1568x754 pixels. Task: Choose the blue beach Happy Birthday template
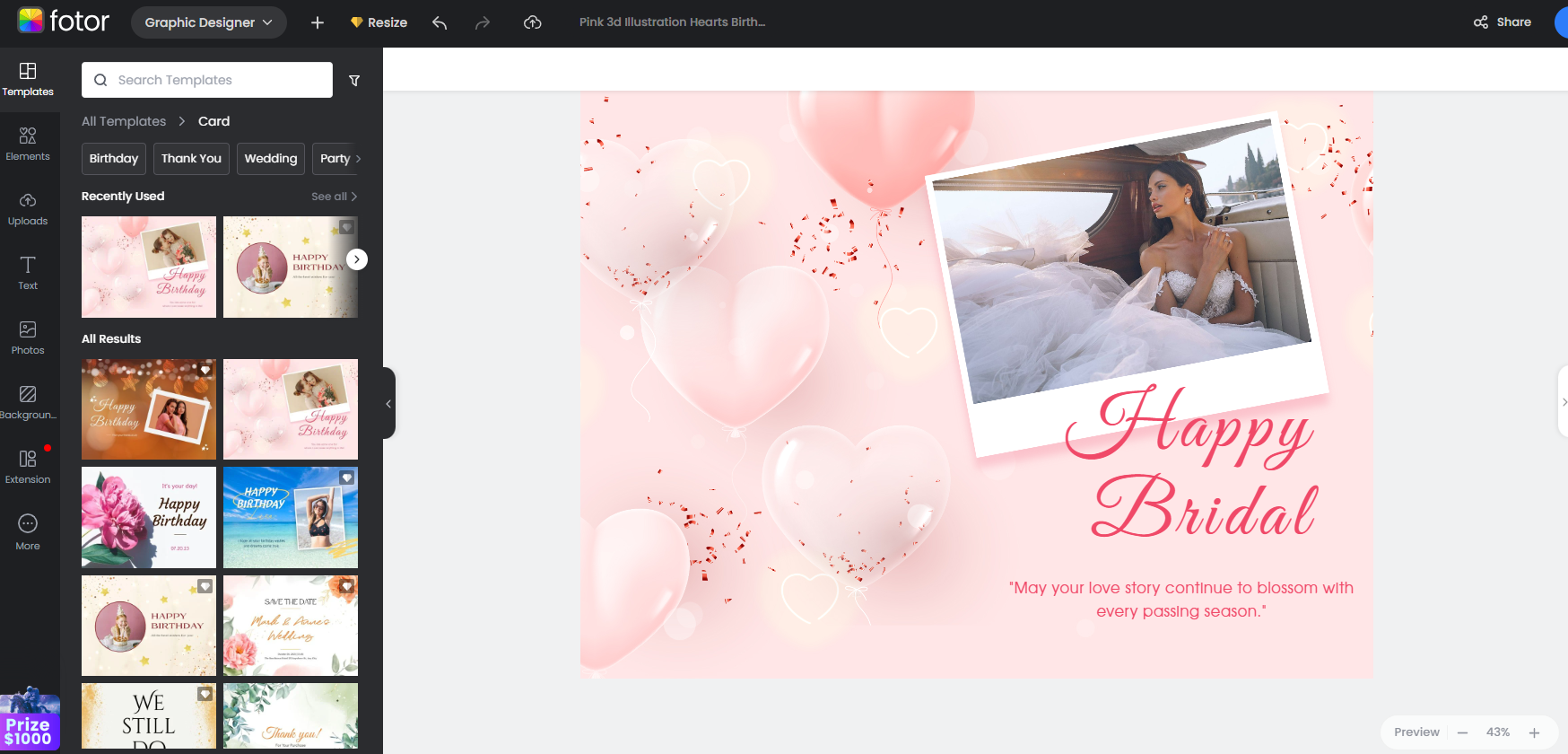(x=291, y=517)
